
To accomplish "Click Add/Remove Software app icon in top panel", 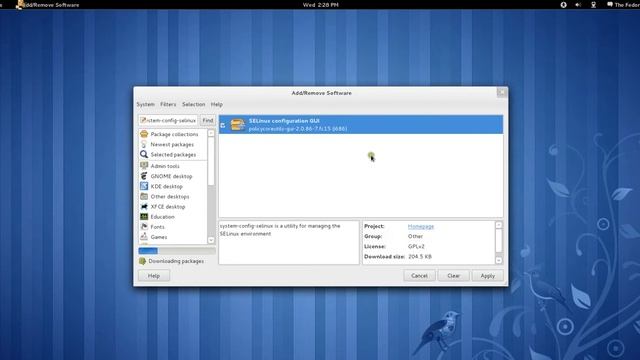I will (19, 5).
